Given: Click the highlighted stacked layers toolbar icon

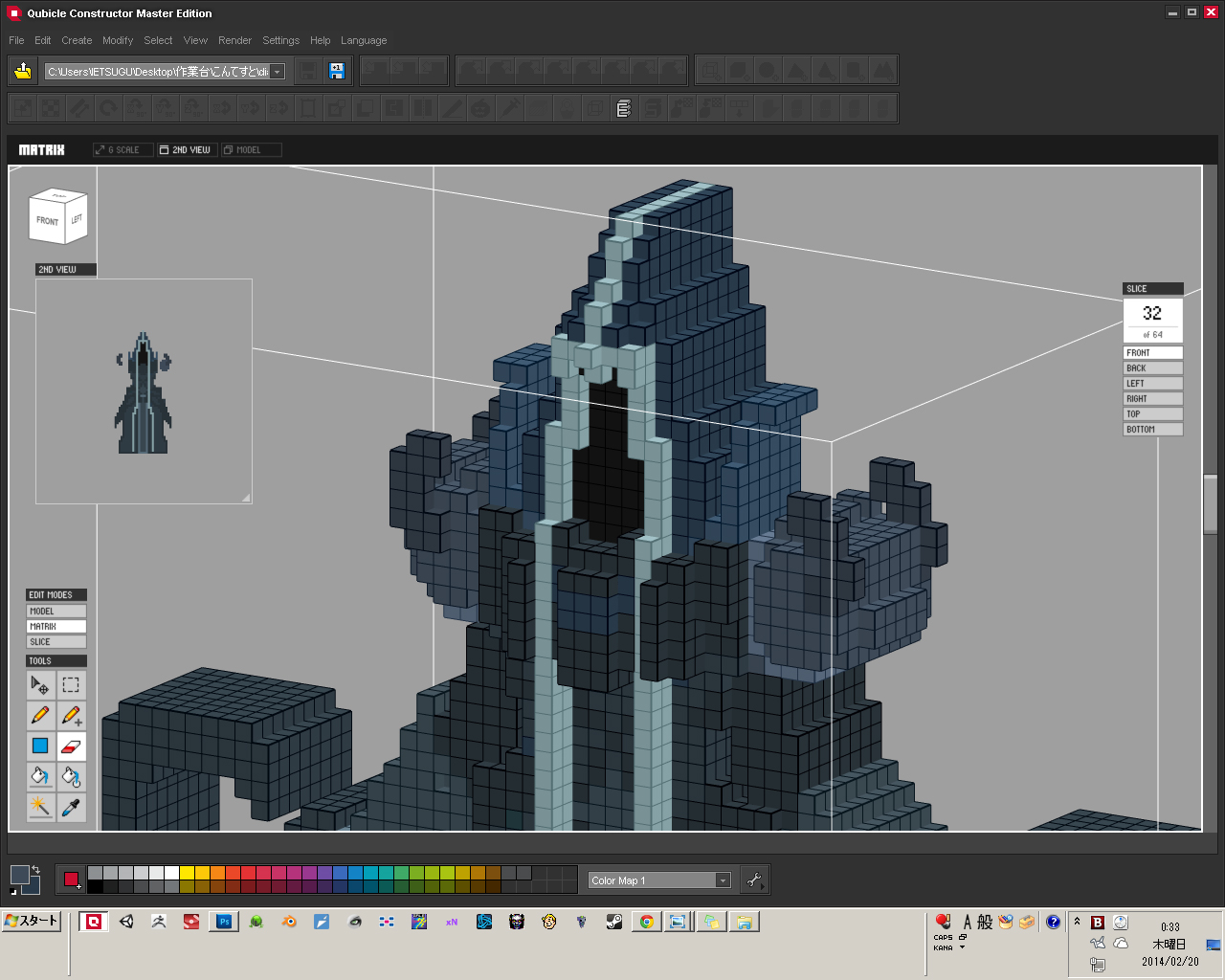Looking at the screenshot, I should (624, 108).
